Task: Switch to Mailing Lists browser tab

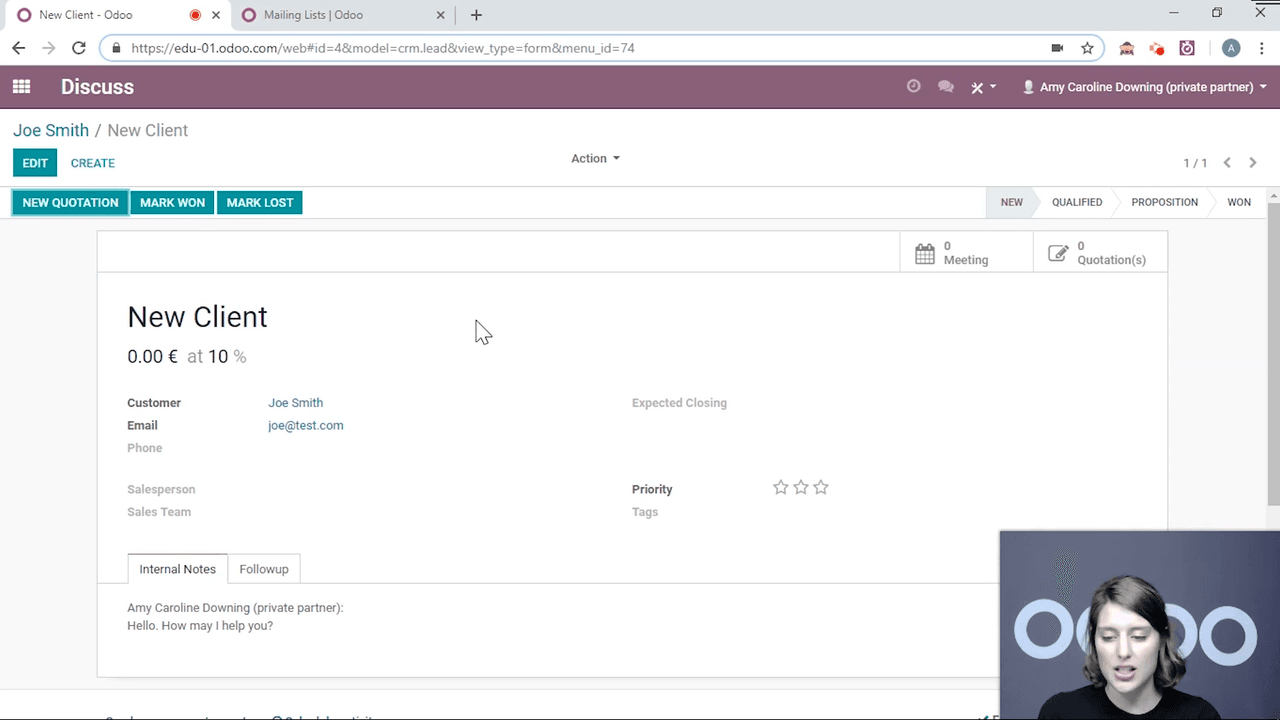Action: tap(313, 15)
